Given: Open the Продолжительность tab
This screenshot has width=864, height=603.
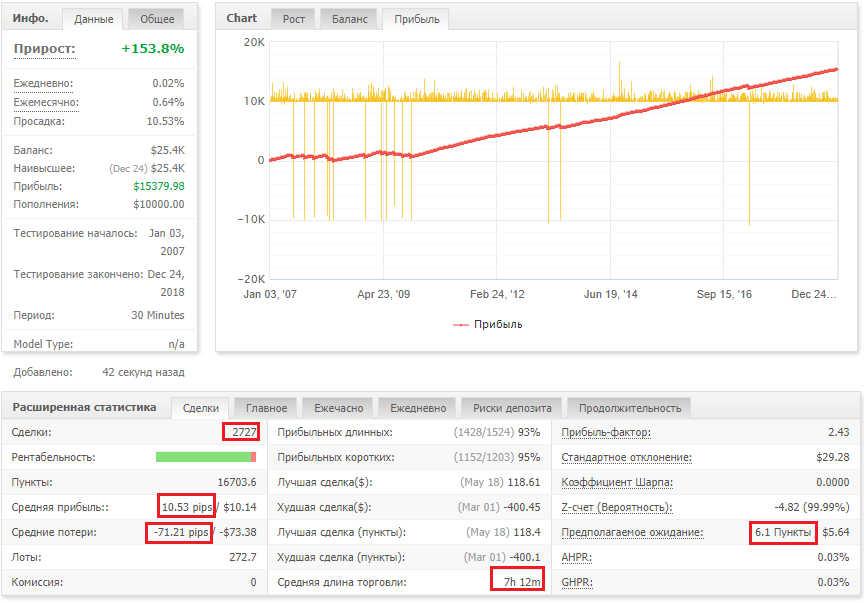Looking at the screenshot, I should [629, 408].
